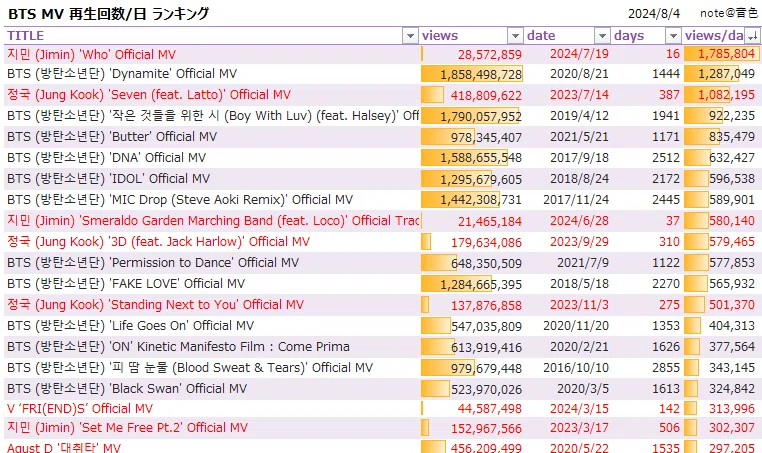The height and width of the screenshot is (453, 762).
Task: Select Jimin 'Set Me Free Pt.2' title
Action: [x=127, y=428]
